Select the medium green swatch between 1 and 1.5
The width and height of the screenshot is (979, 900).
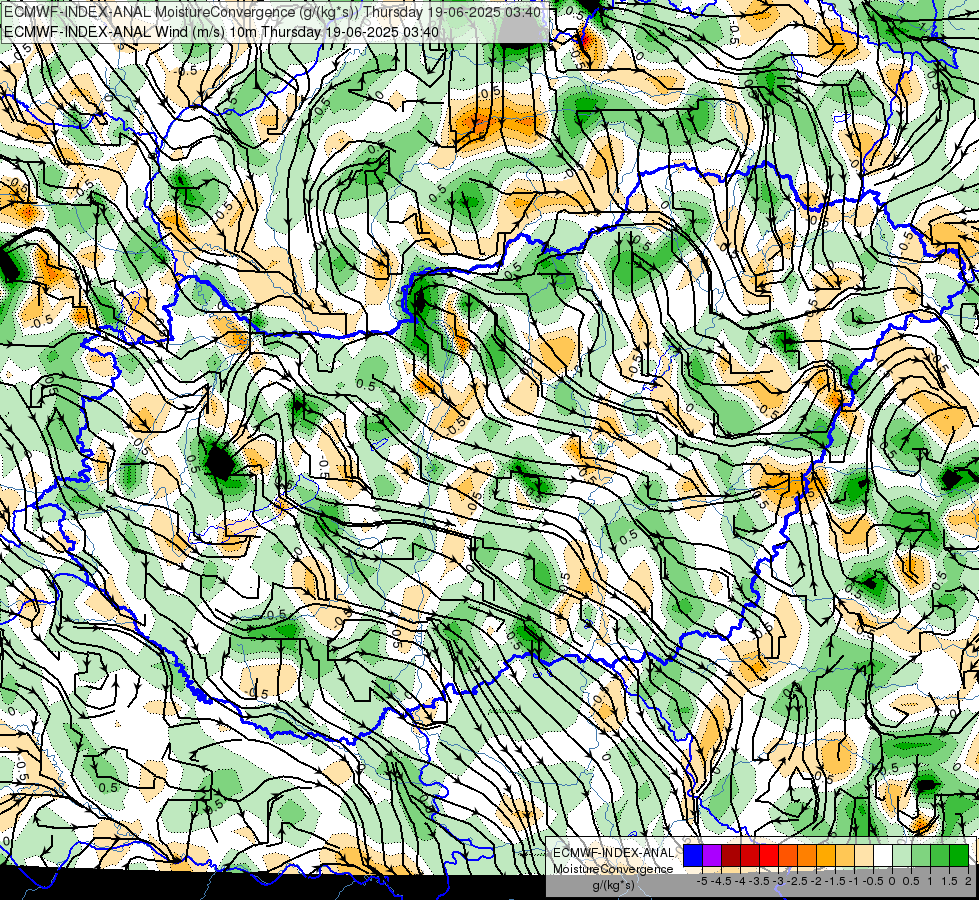click(x=940, y=855)
